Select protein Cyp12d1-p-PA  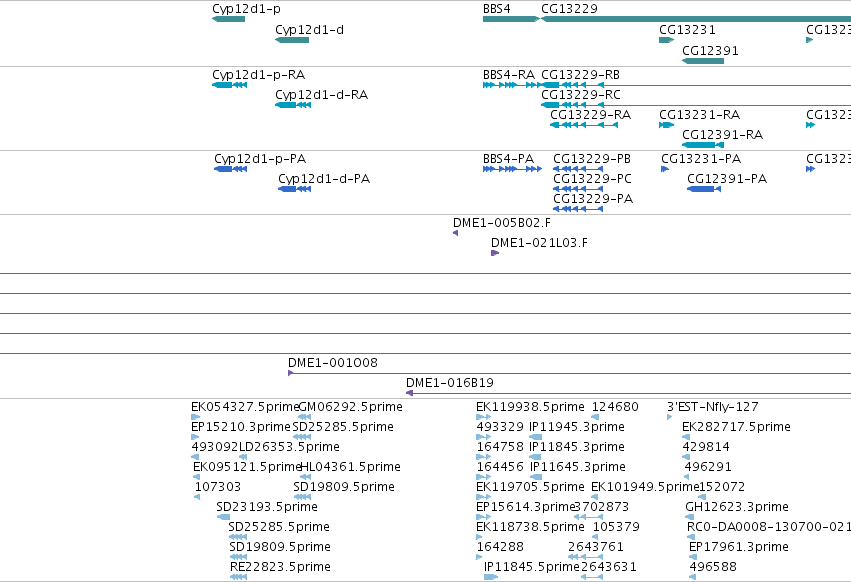click(x=231, y=169)
